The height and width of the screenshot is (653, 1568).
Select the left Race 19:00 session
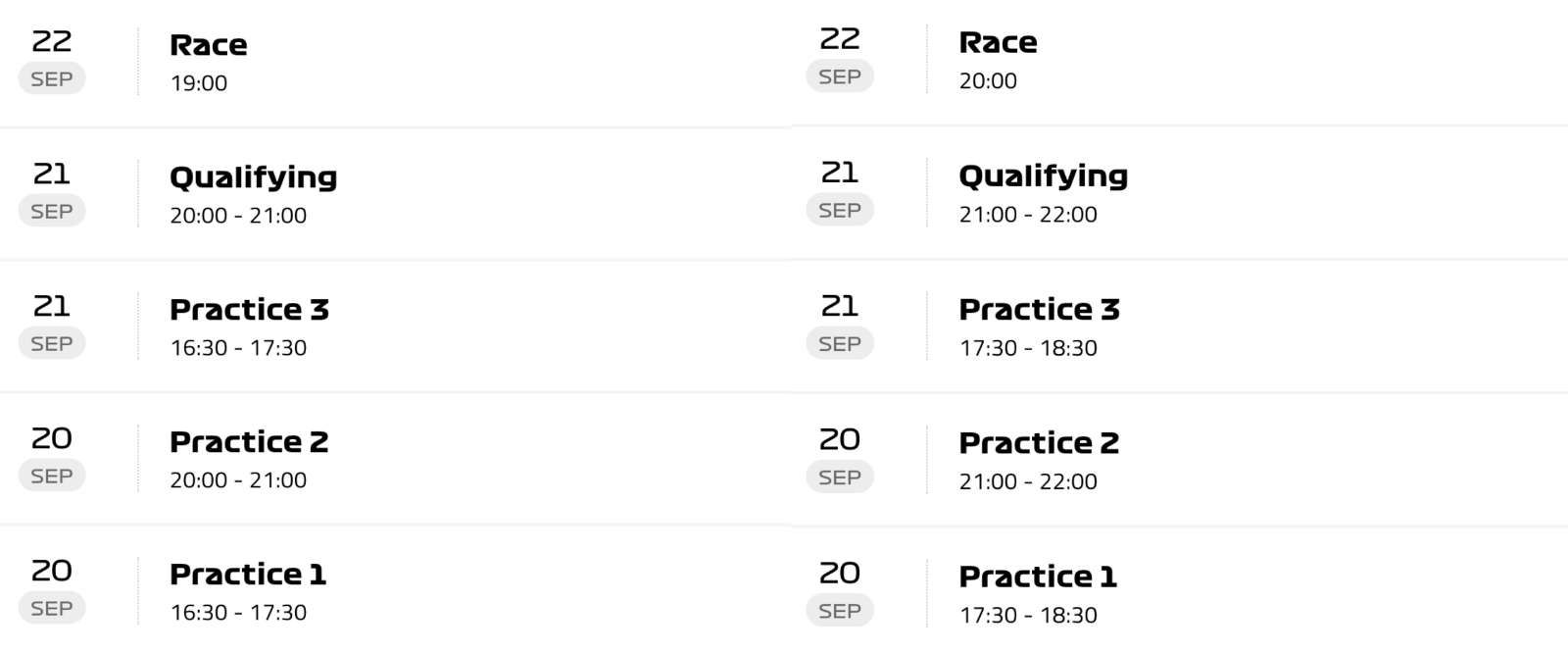pos(395,63)
